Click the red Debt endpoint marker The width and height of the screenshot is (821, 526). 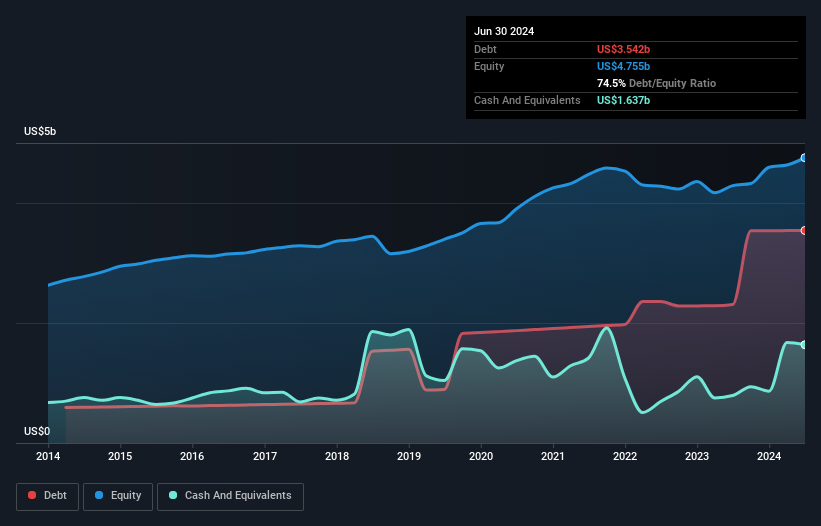click(x=804, y=230)
